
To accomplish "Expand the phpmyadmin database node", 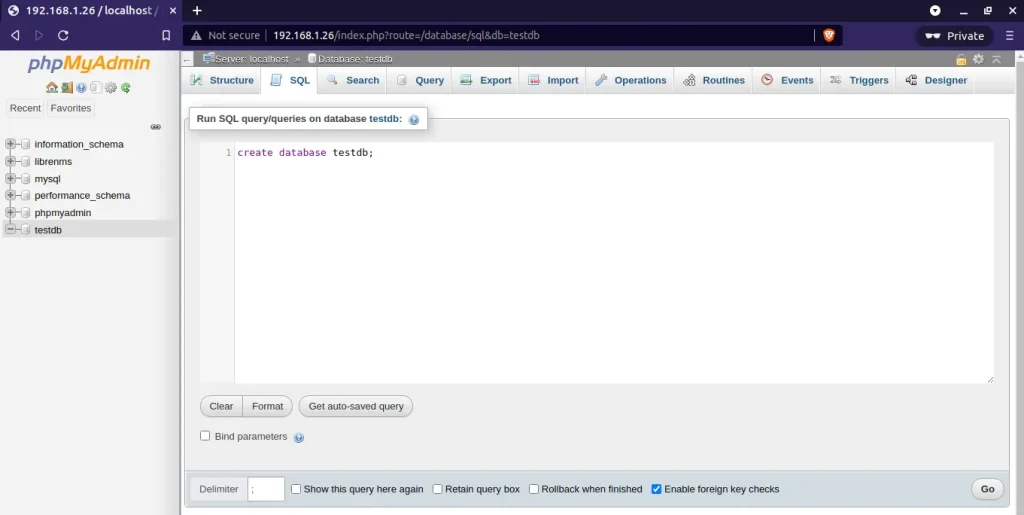I will pyautogui.click(x=10, y=212).
